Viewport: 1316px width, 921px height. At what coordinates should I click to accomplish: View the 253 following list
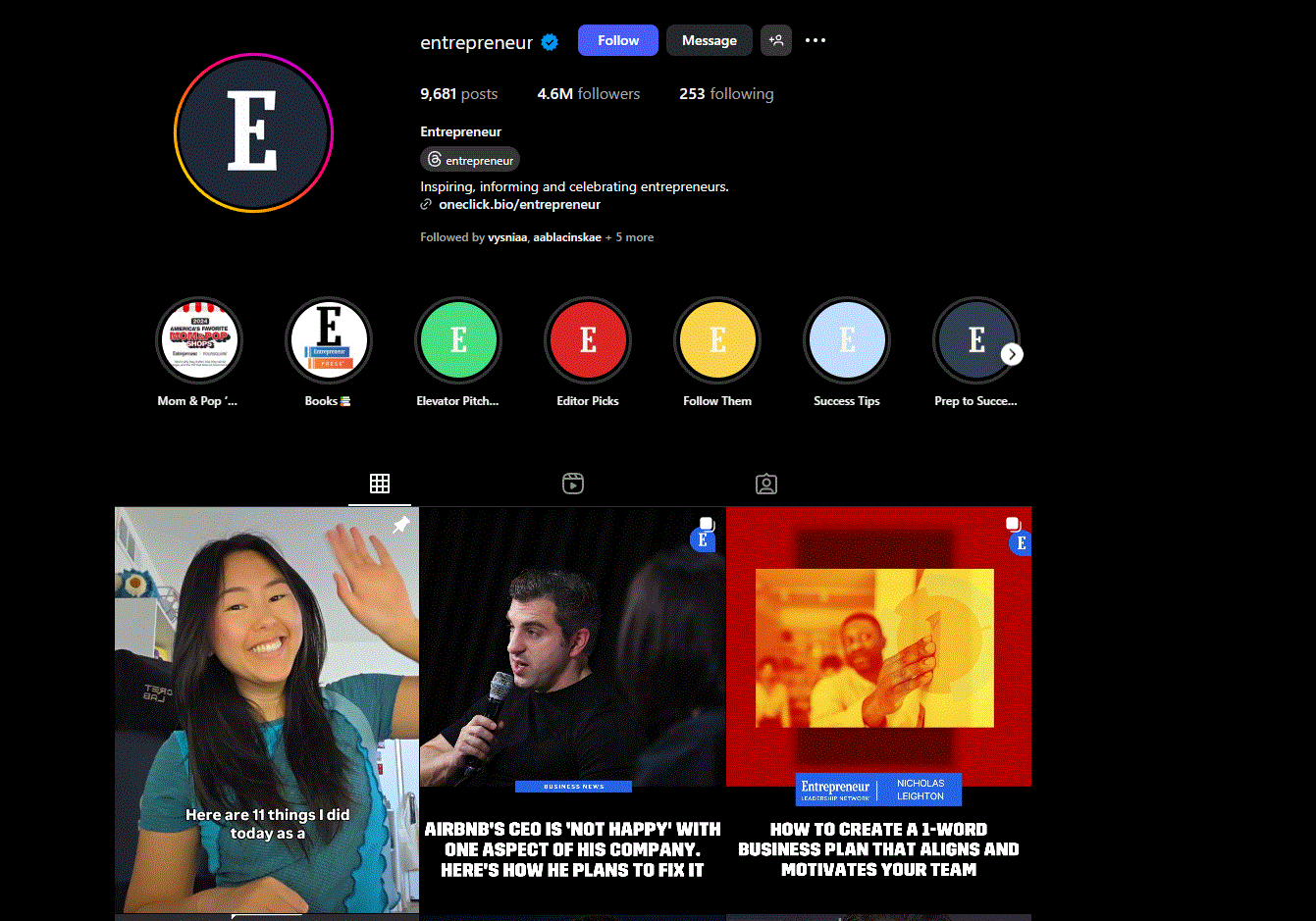(726, 94)
